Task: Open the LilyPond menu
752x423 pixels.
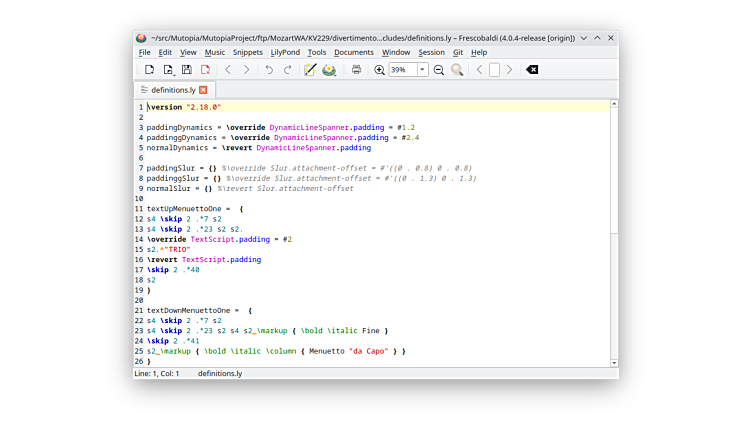Action: click(285, 52)
